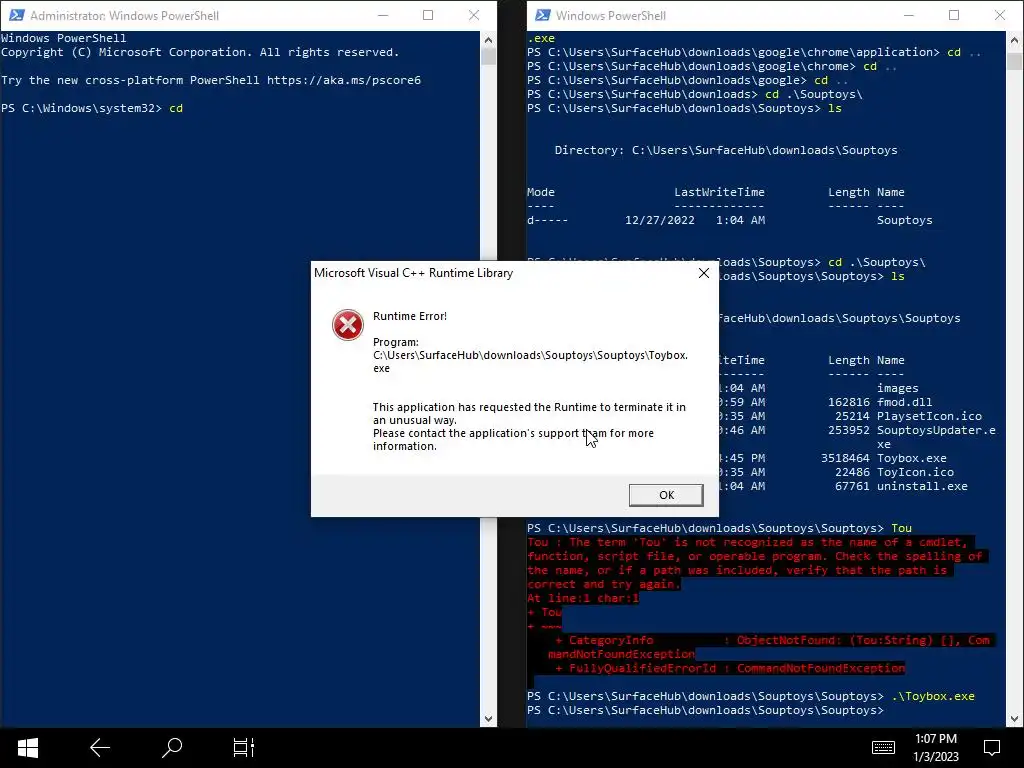The width and height of the screenshot is (1024, 768).
Task: Click the Administrator PowerShell window title icon
Action: click(16, 15)
